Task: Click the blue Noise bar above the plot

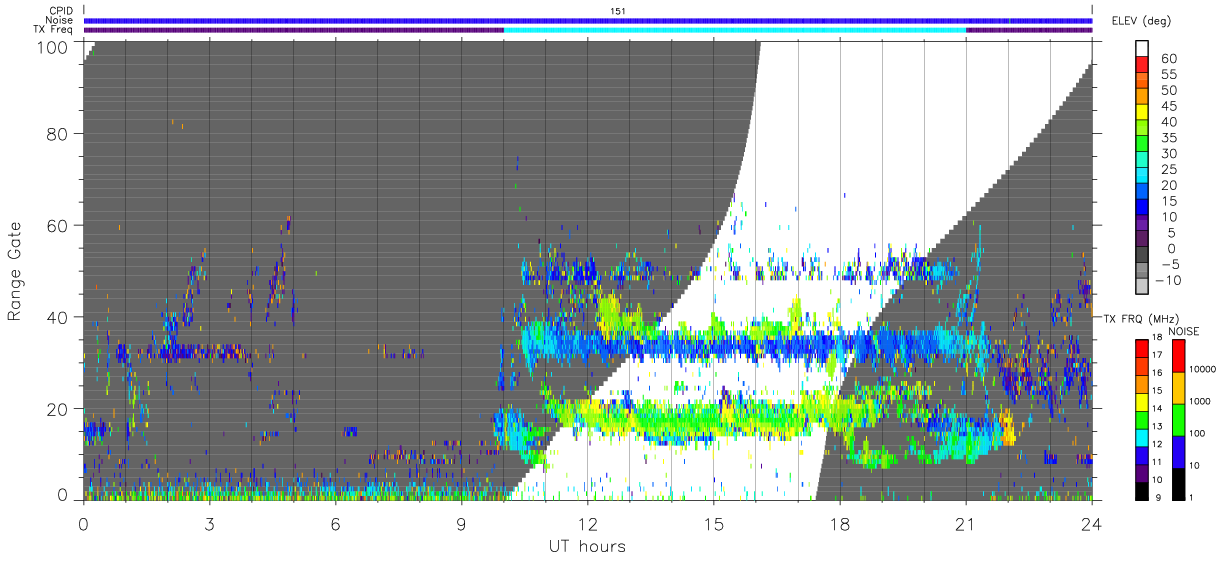Action: [588, 21]
